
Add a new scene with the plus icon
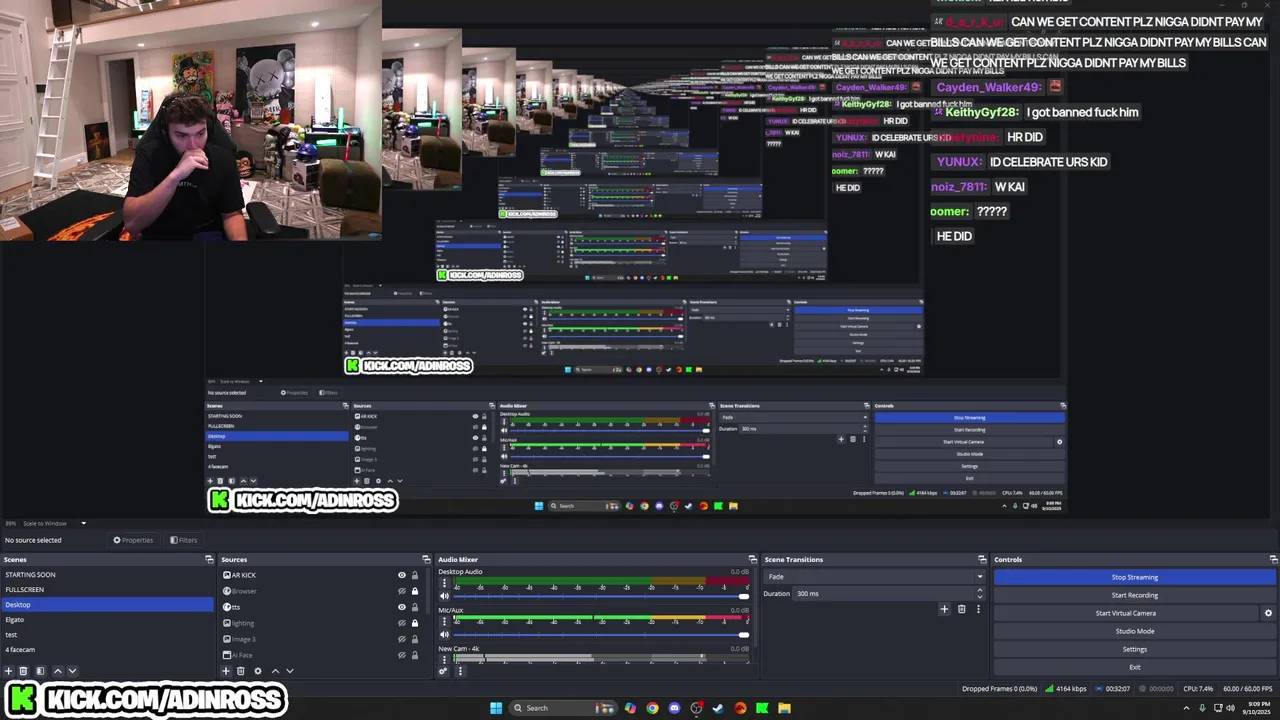click(8, 671)
